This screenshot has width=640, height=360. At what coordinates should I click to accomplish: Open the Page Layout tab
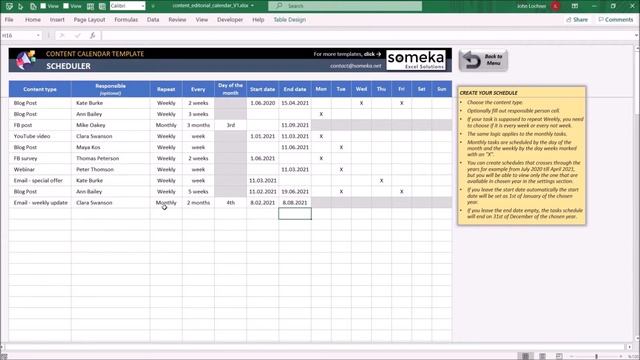pyautogui.click(x=89, y=20)
